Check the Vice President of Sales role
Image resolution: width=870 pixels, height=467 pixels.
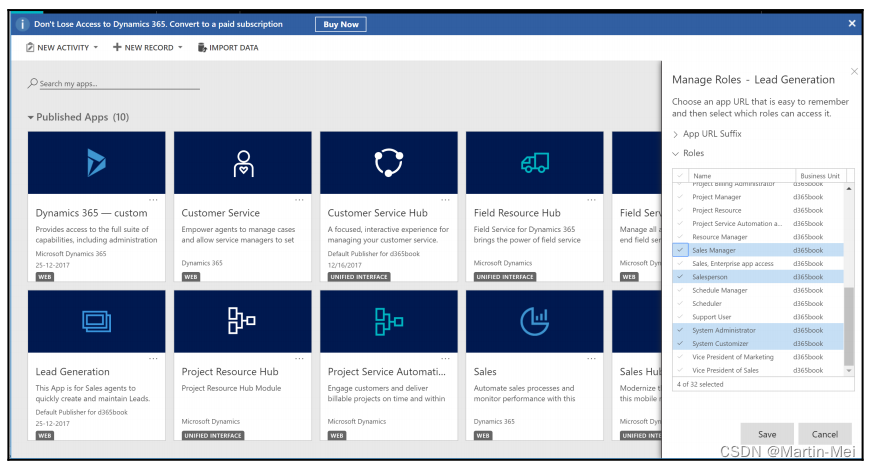(x=680, y=369)
